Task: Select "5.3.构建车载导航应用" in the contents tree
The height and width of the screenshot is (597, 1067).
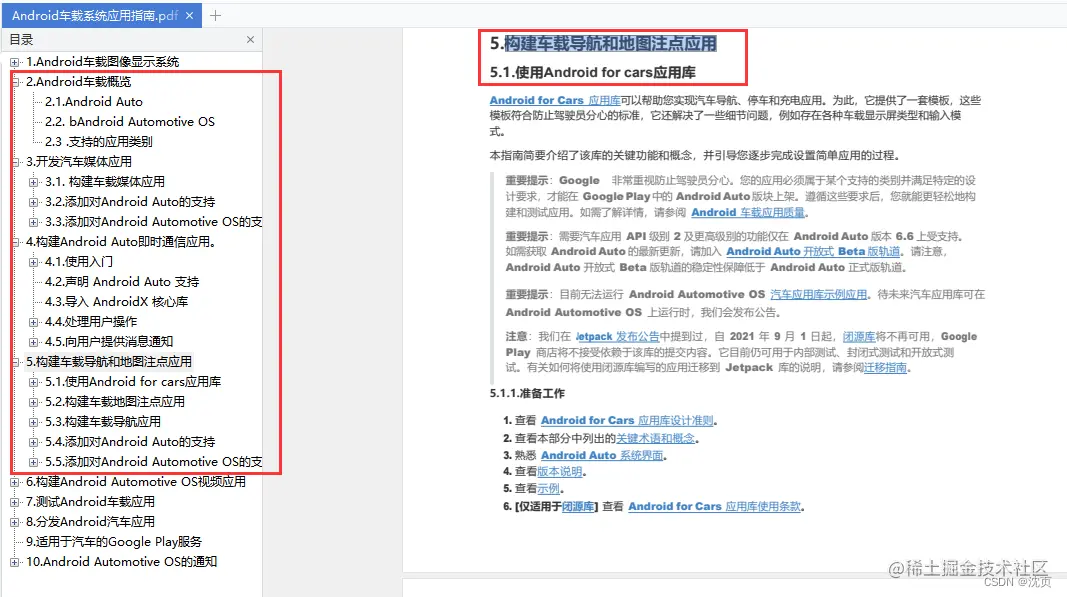Action: click(x=100, y=421)
